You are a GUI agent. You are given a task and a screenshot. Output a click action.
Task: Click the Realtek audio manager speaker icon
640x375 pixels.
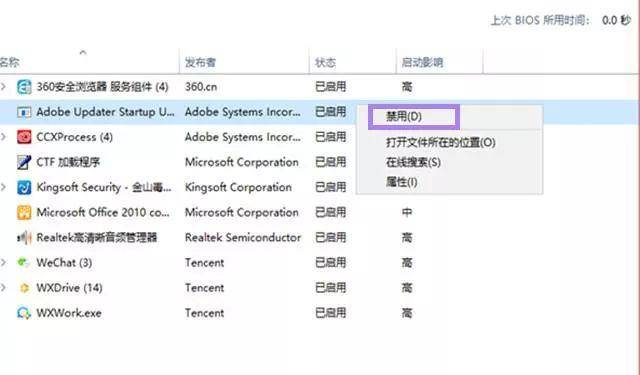point(24,237)
